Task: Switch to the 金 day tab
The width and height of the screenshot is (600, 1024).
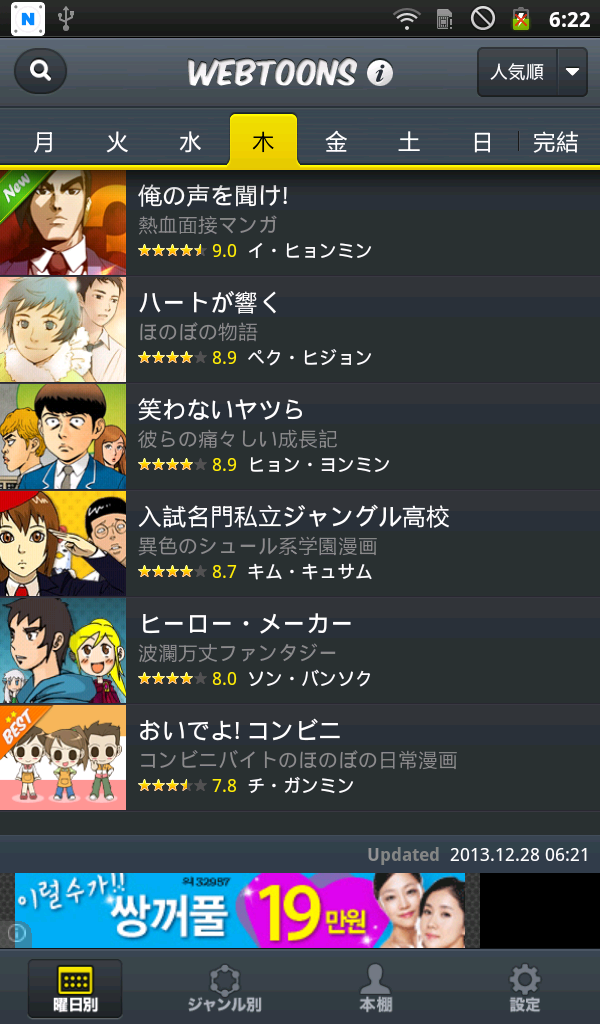Action: click(336, 142)
